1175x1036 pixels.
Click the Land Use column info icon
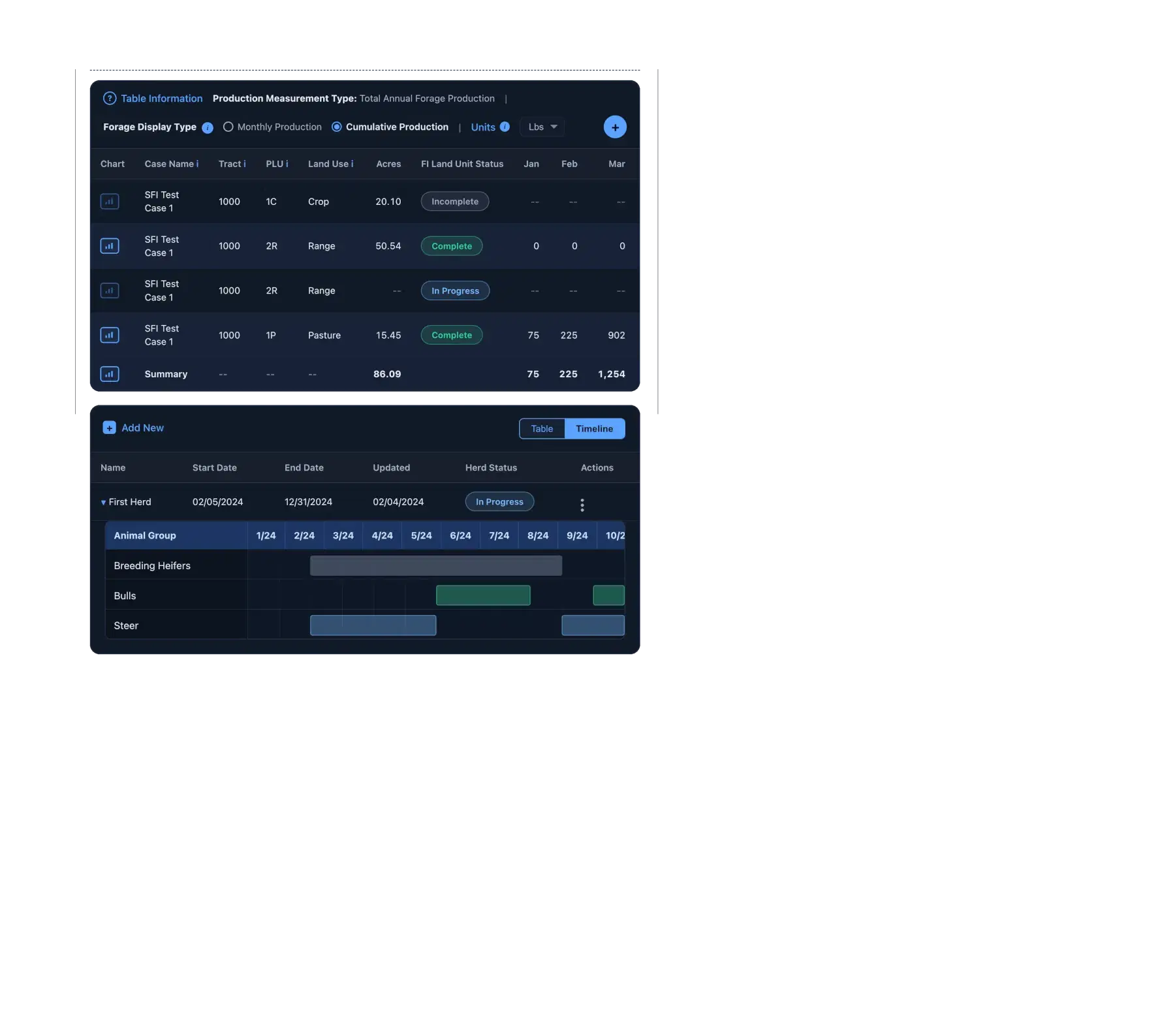352,164
